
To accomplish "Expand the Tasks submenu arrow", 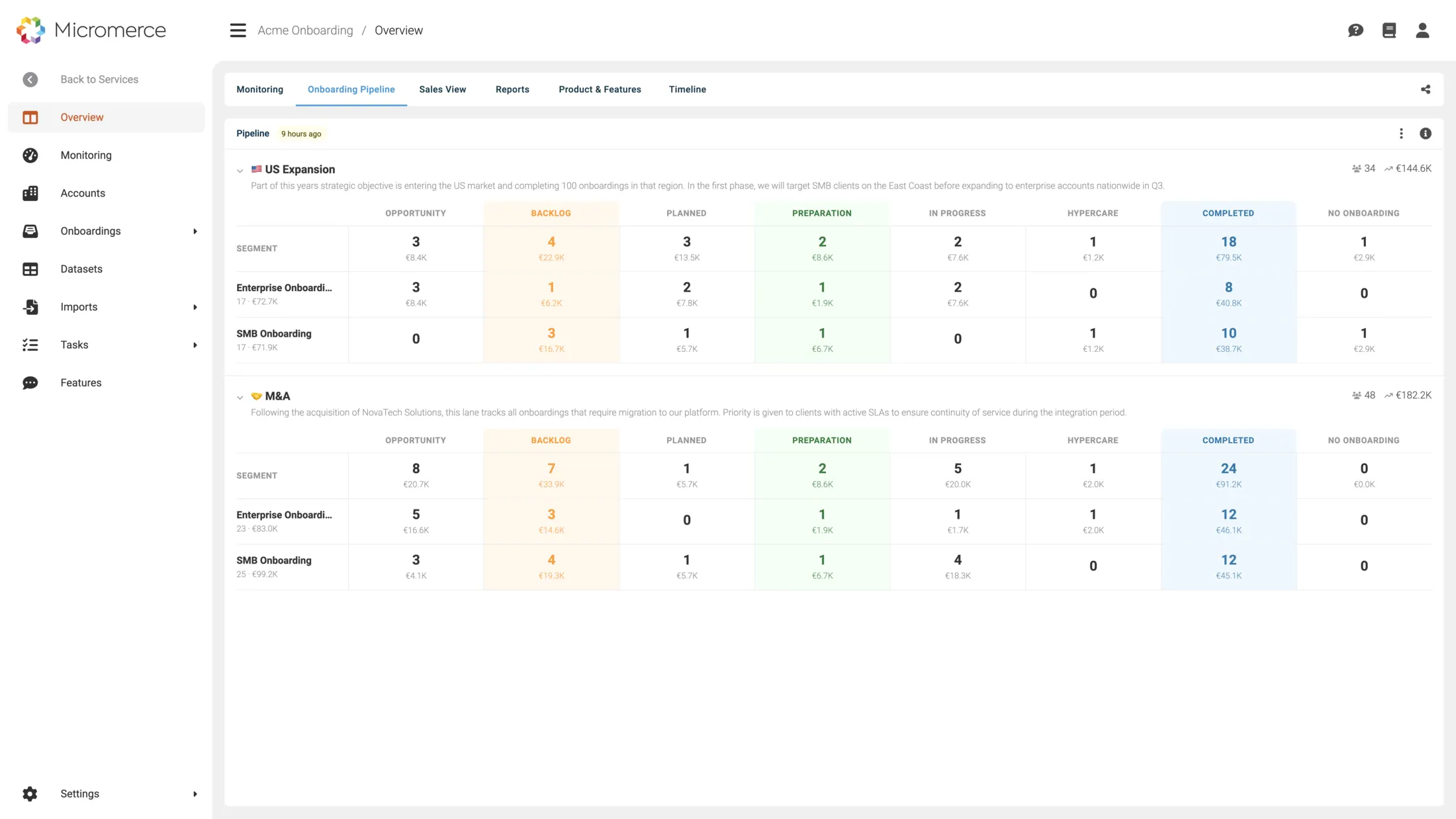I will [195, 345].
